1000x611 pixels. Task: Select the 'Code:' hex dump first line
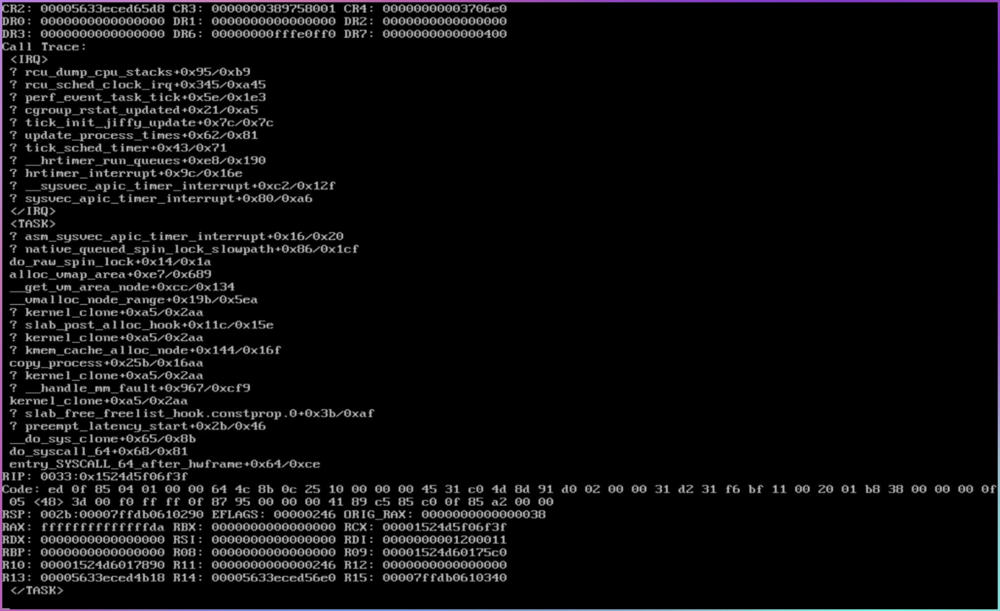click(499, 489)
